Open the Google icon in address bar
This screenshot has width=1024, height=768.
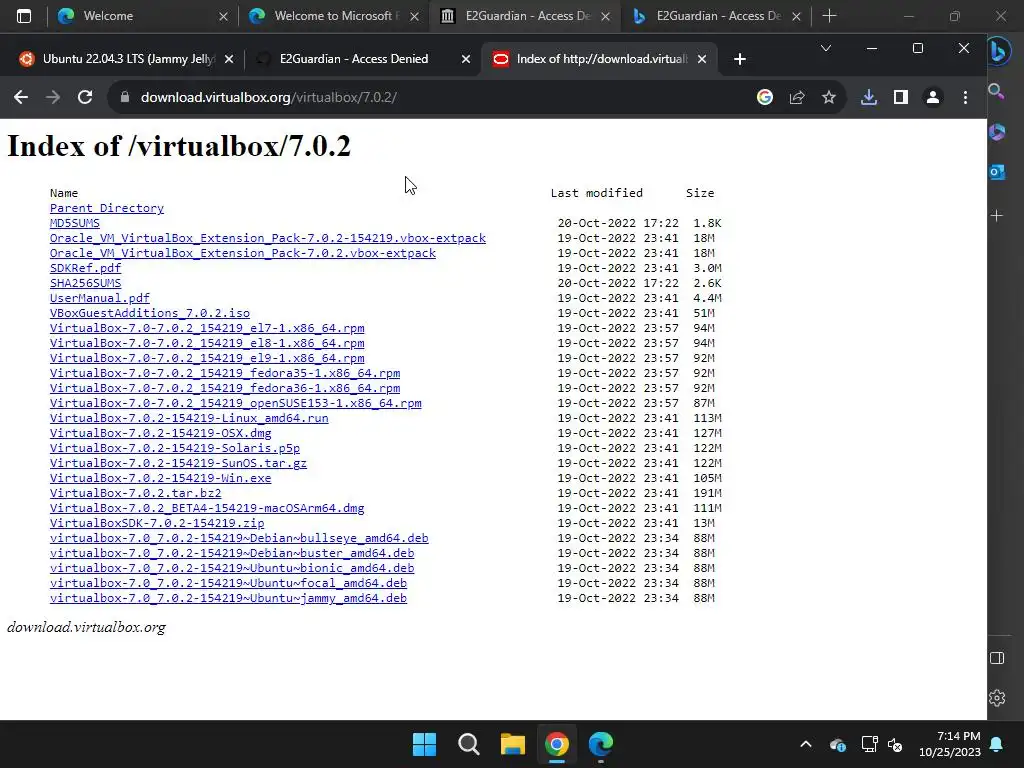tap(765, 97)
